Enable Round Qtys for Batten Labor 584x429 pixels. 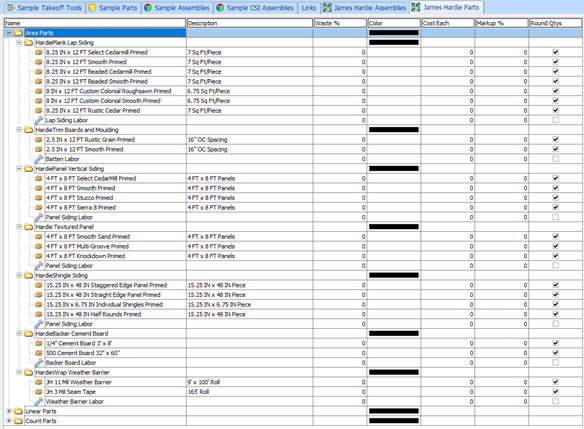(x=555, y=159)
